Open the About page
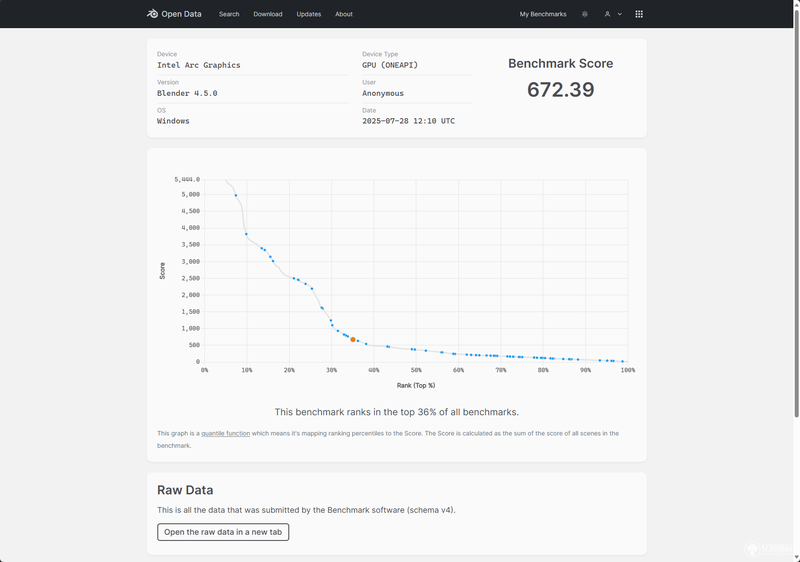Image resolution: width=800 pixels, height=562 pixels. click(344, 14)
